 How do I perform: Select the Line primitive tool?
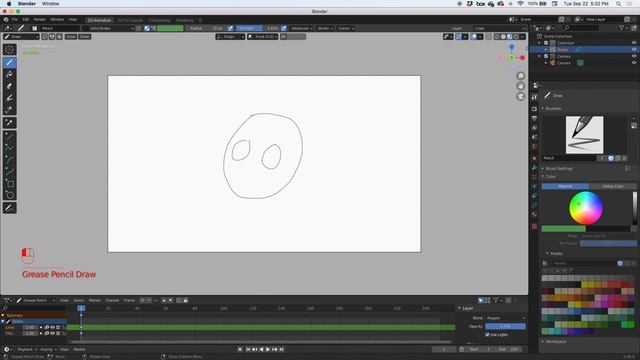pyautogui.click(x=10, y=136)
